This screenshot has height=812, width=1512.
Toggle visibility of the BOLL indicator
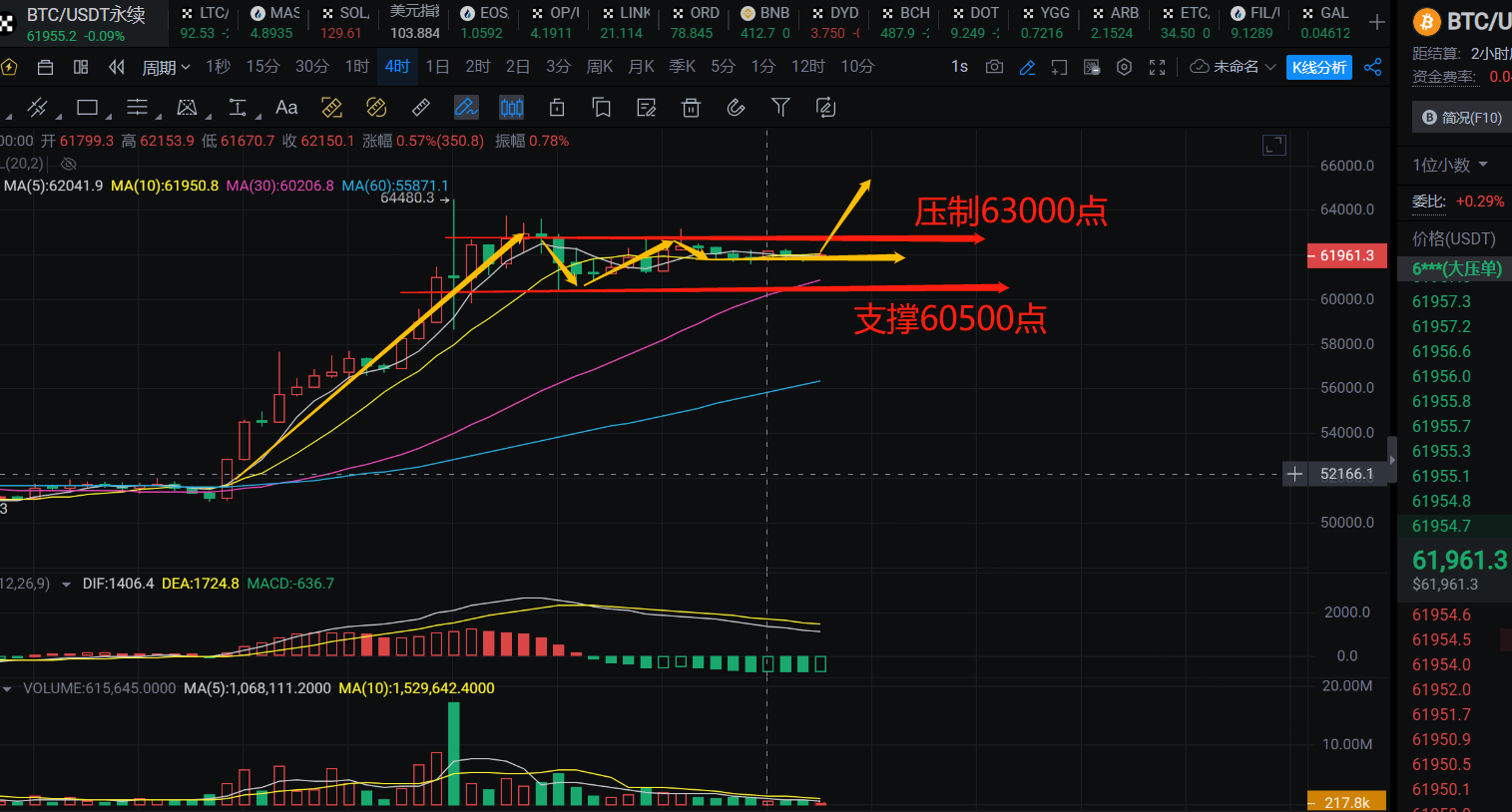[69, 164]
